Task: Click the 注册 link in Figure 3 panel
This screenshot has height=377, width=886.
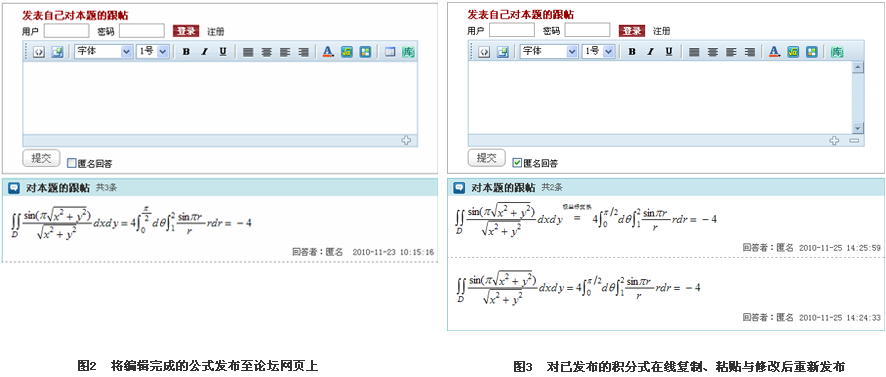Action: click(662, 31)
